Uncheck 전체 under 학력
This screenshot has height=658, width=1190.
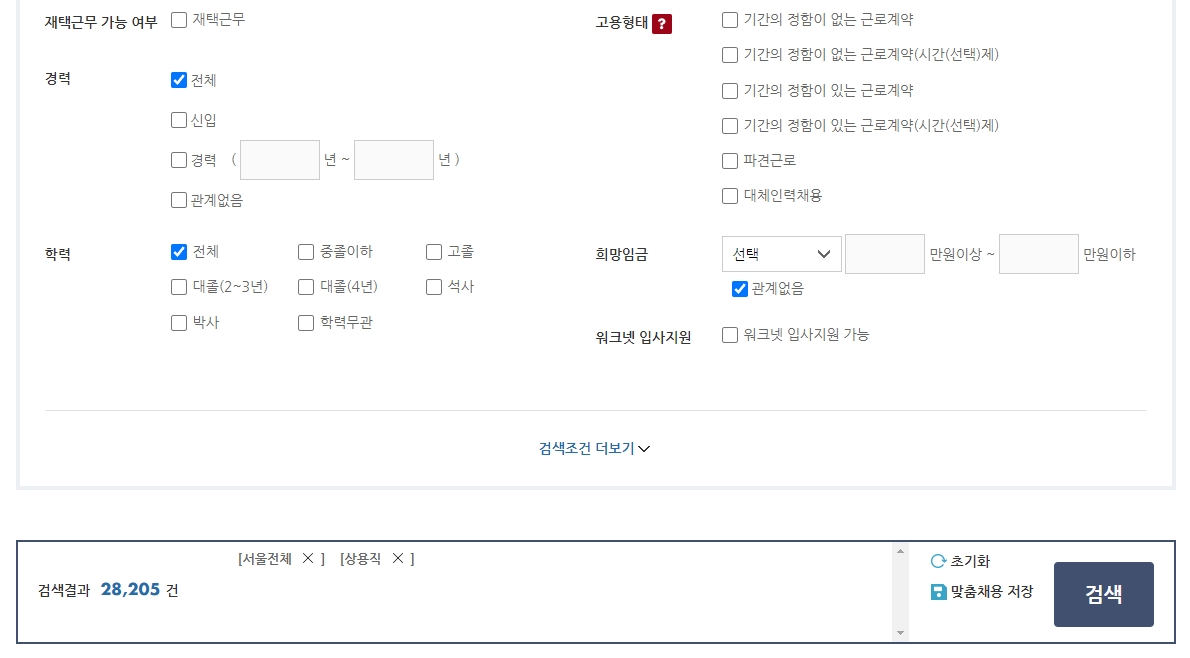pyautogui.click(x=179, y=252)
